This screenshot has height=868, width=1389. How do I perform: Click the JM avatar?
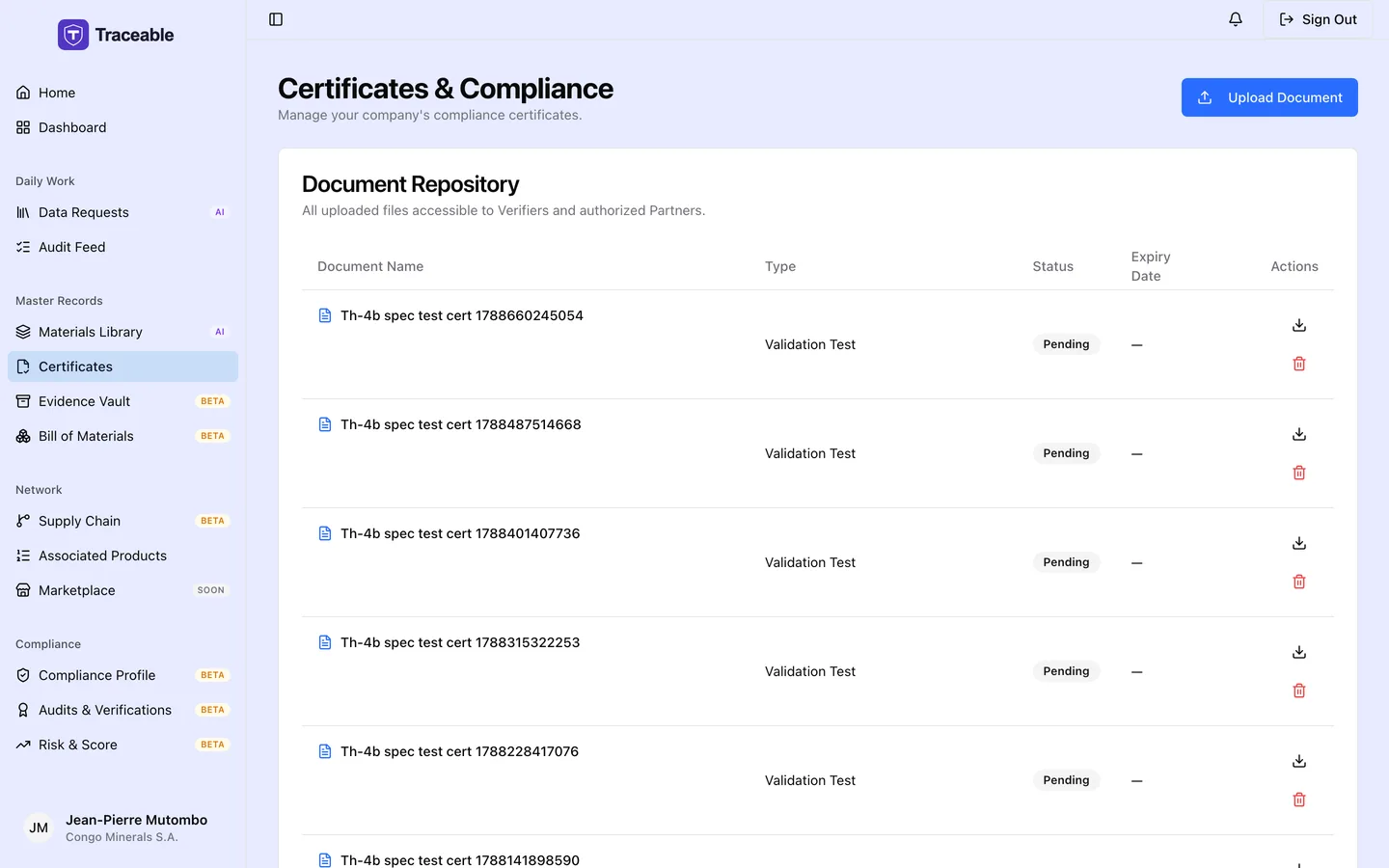click(x=39, y=827)
